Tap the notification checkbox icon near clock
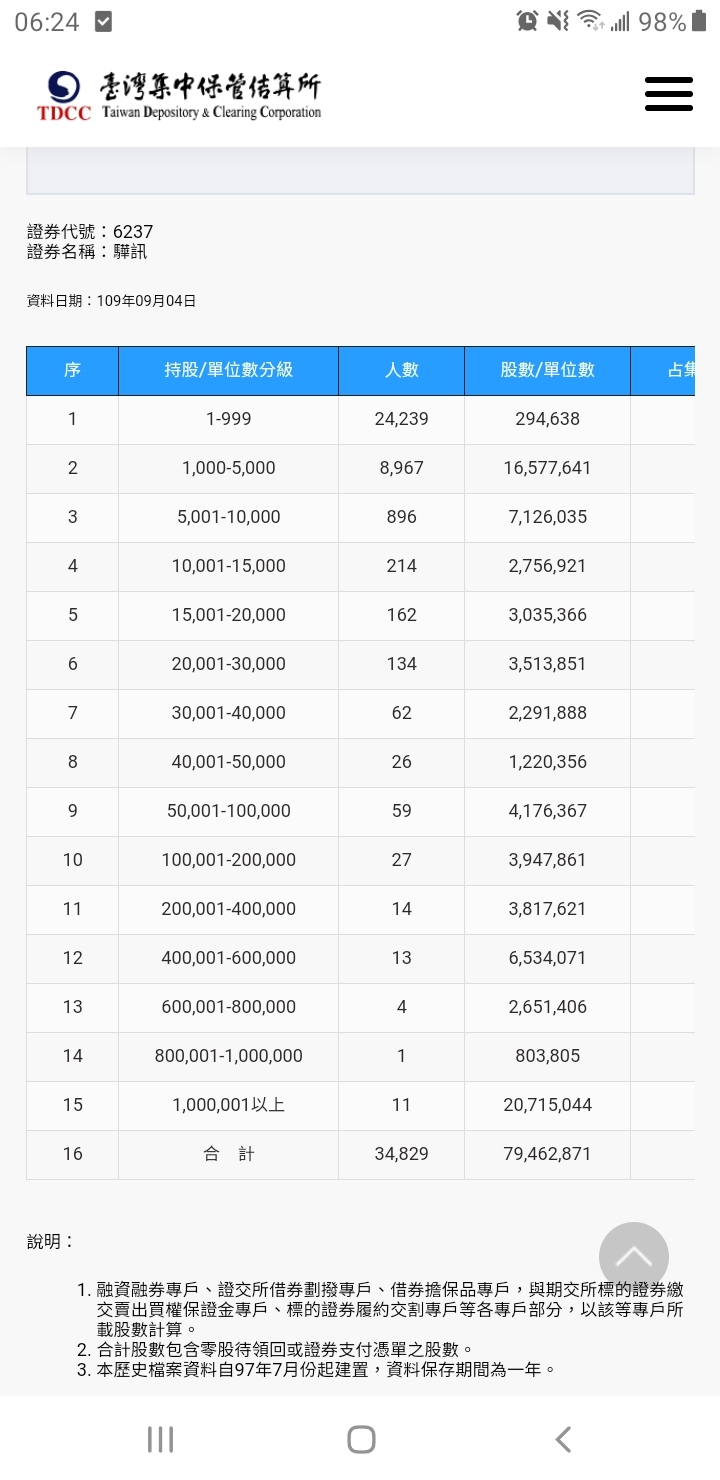This screenshot has height=1480, width=720. click(x=103, y=21)
